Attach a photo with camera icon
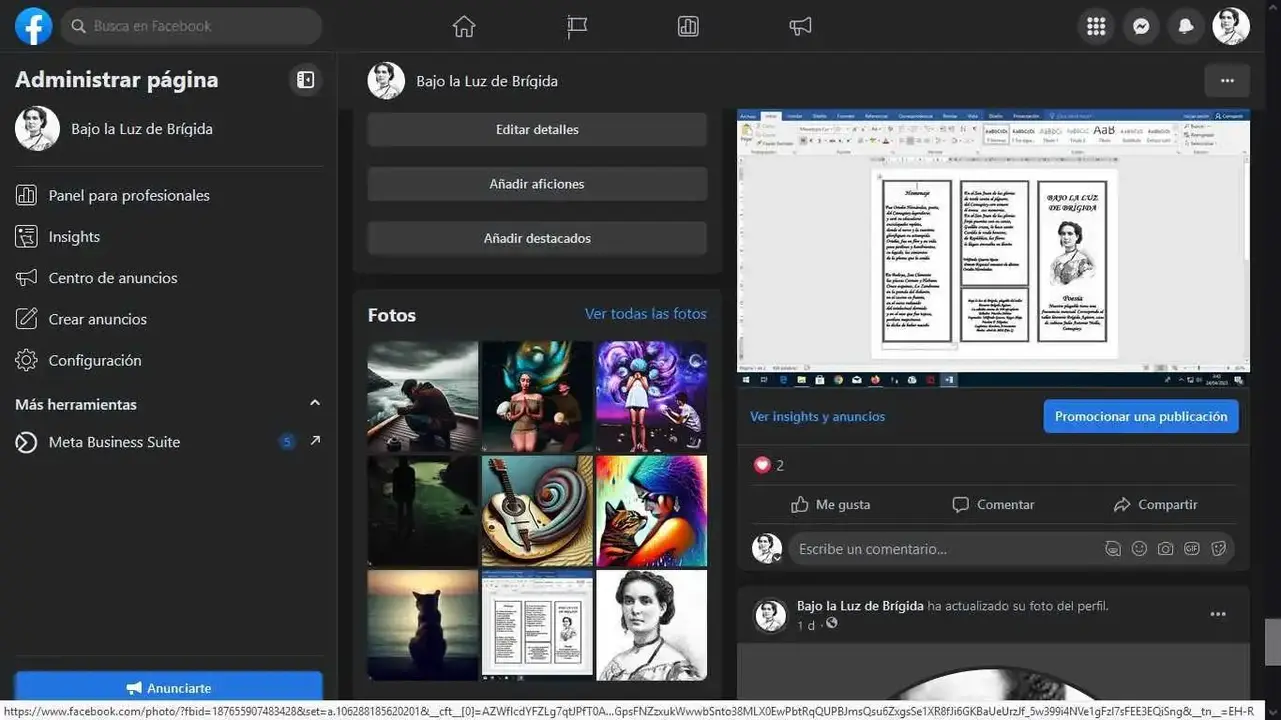The image size is (1281, 720). [1166, 549]
